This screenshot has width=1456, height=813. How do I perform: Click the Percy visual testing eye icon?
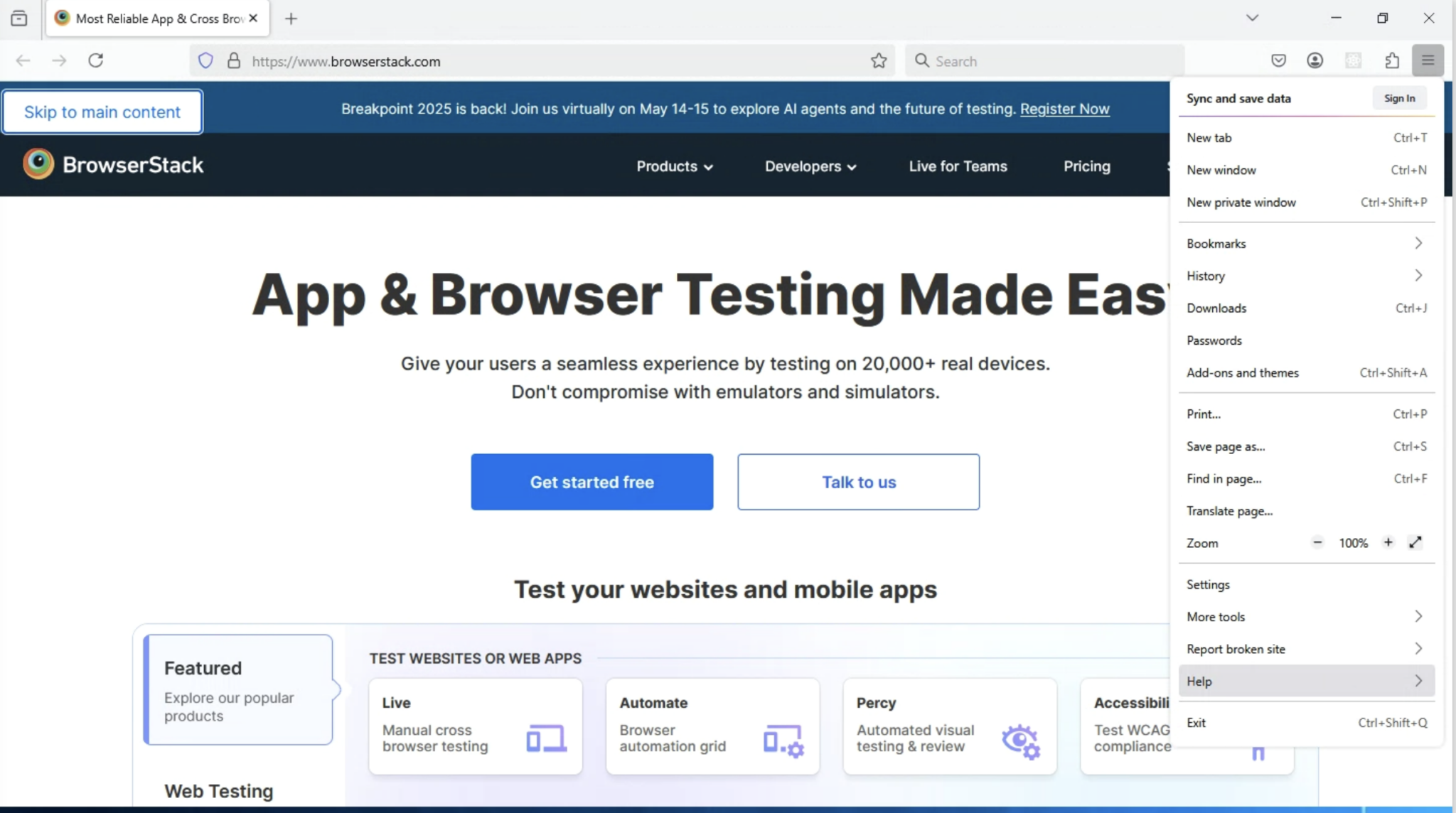(x=1021, y=741)
